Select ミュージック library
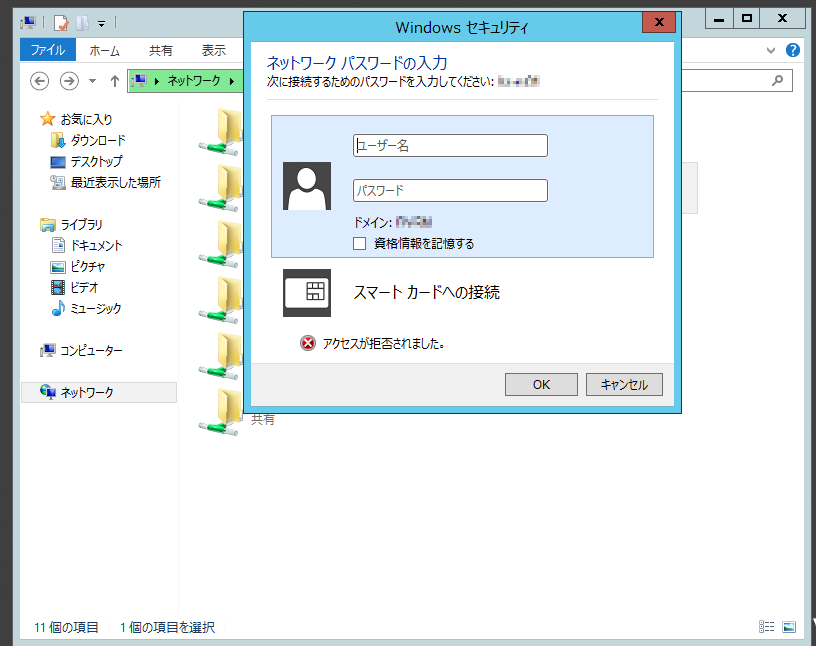 pos(96,308)
